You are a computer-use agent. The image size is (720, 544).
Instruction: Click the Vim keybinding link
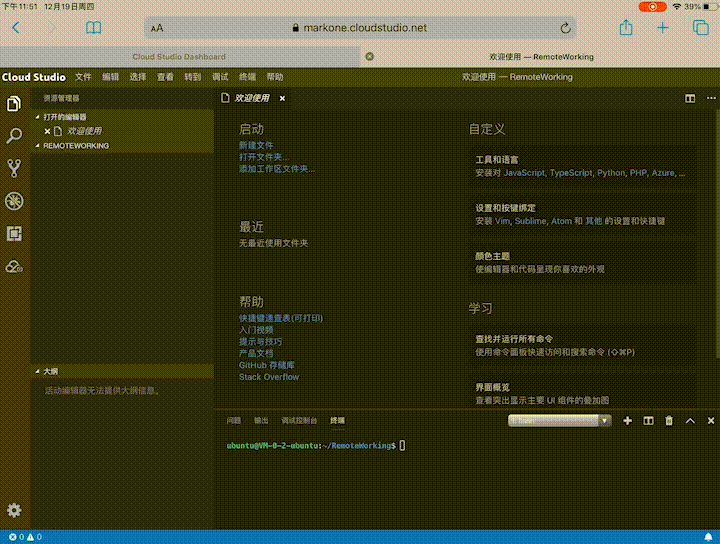coord(502,221)
